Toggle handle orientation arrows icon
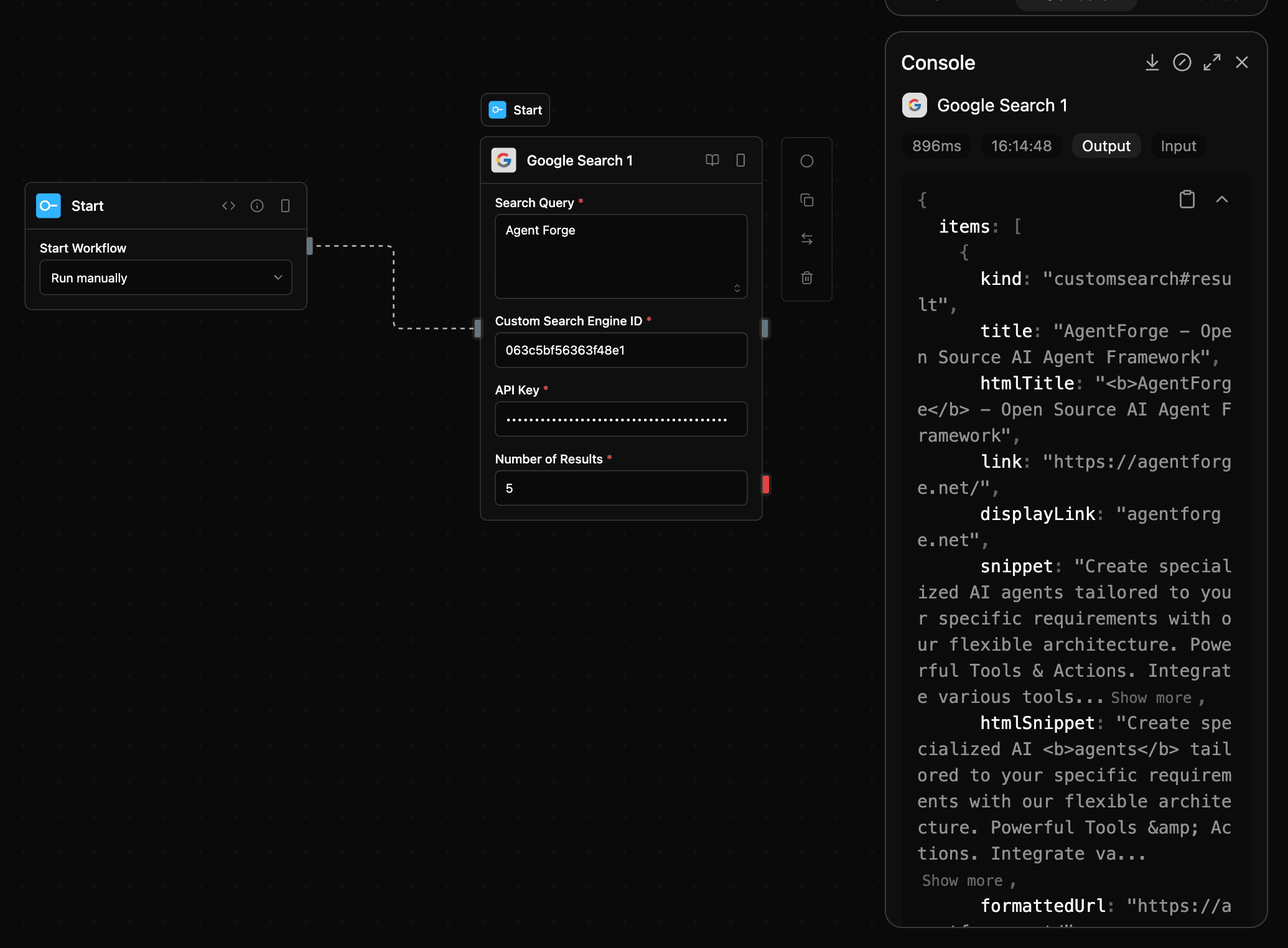 click(806, 239)
